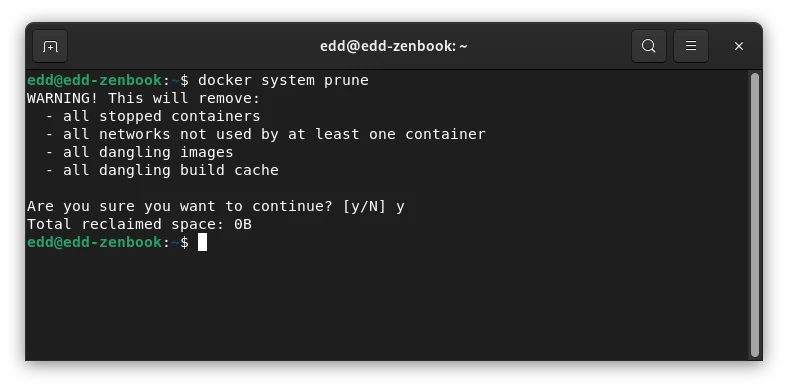Click the Total reclaimed space: 0B line

139,224
